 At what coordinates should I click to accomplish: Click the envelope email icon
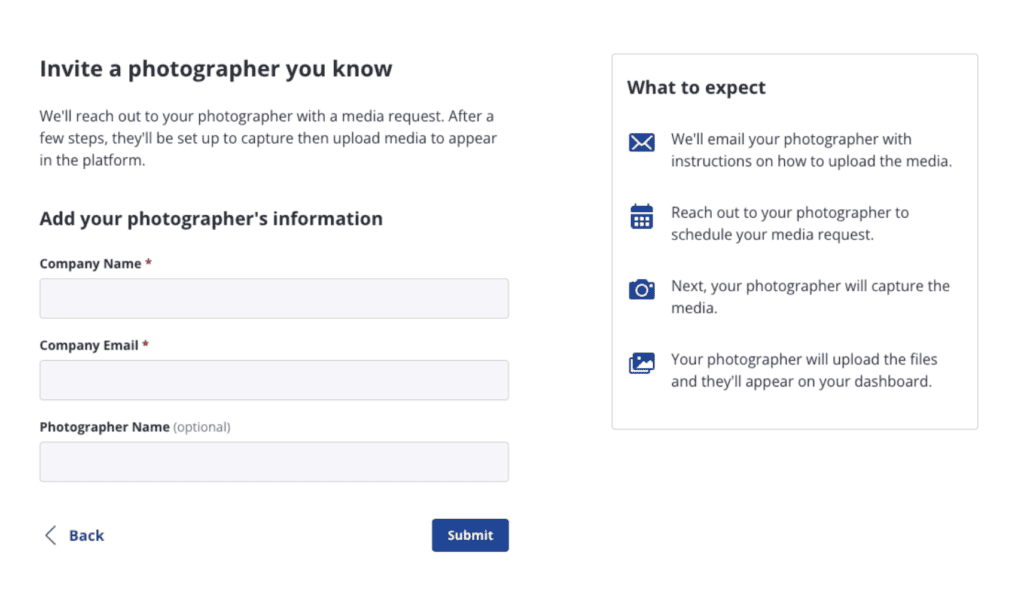641,143
